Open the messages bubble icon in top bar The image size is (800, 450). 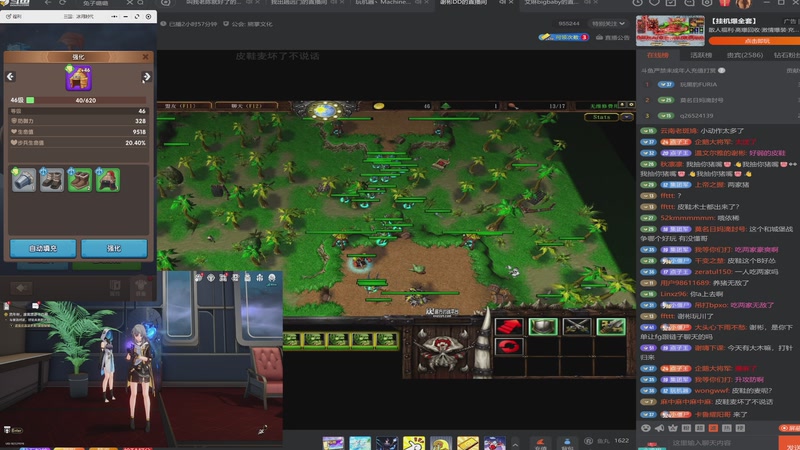(x=689, y=3)
